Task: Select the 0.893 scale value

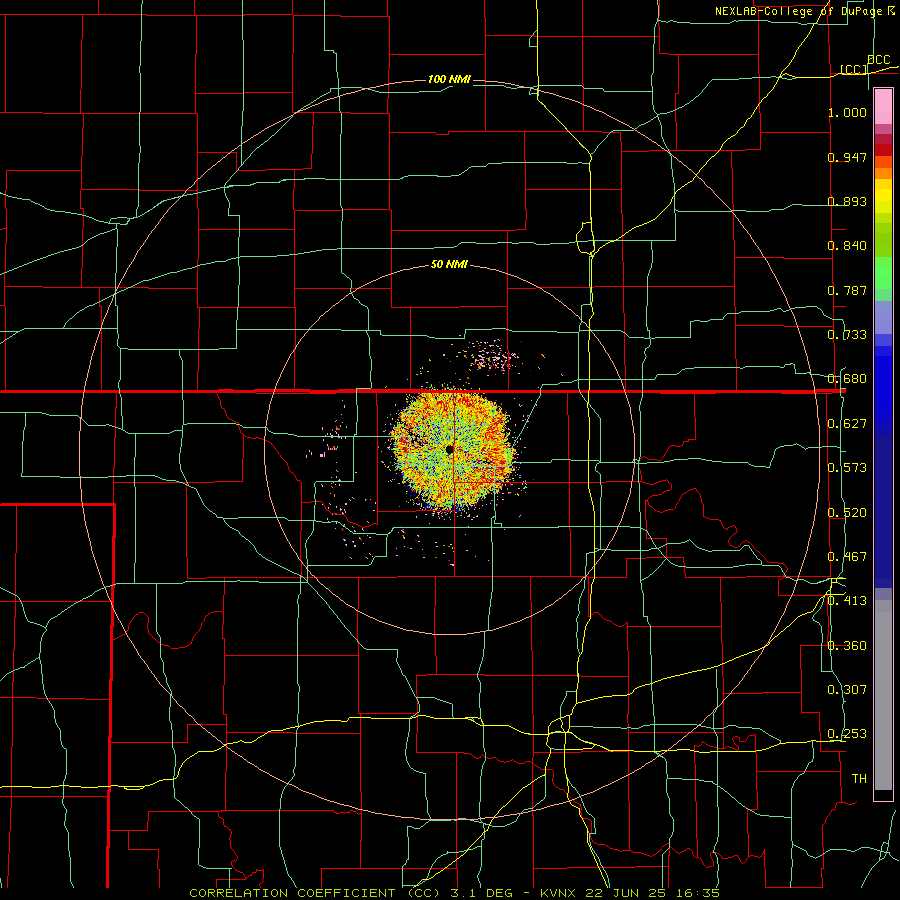Action: click(847, 201)
